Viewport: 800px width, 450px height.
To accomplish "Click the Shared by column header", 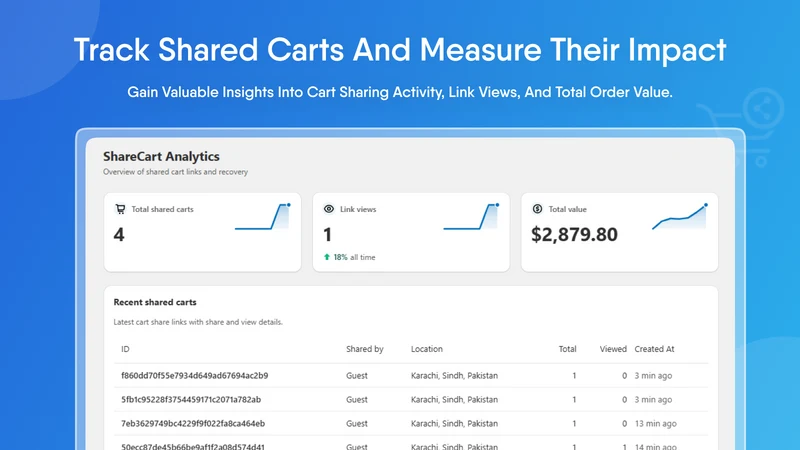I will pos(365,349).
